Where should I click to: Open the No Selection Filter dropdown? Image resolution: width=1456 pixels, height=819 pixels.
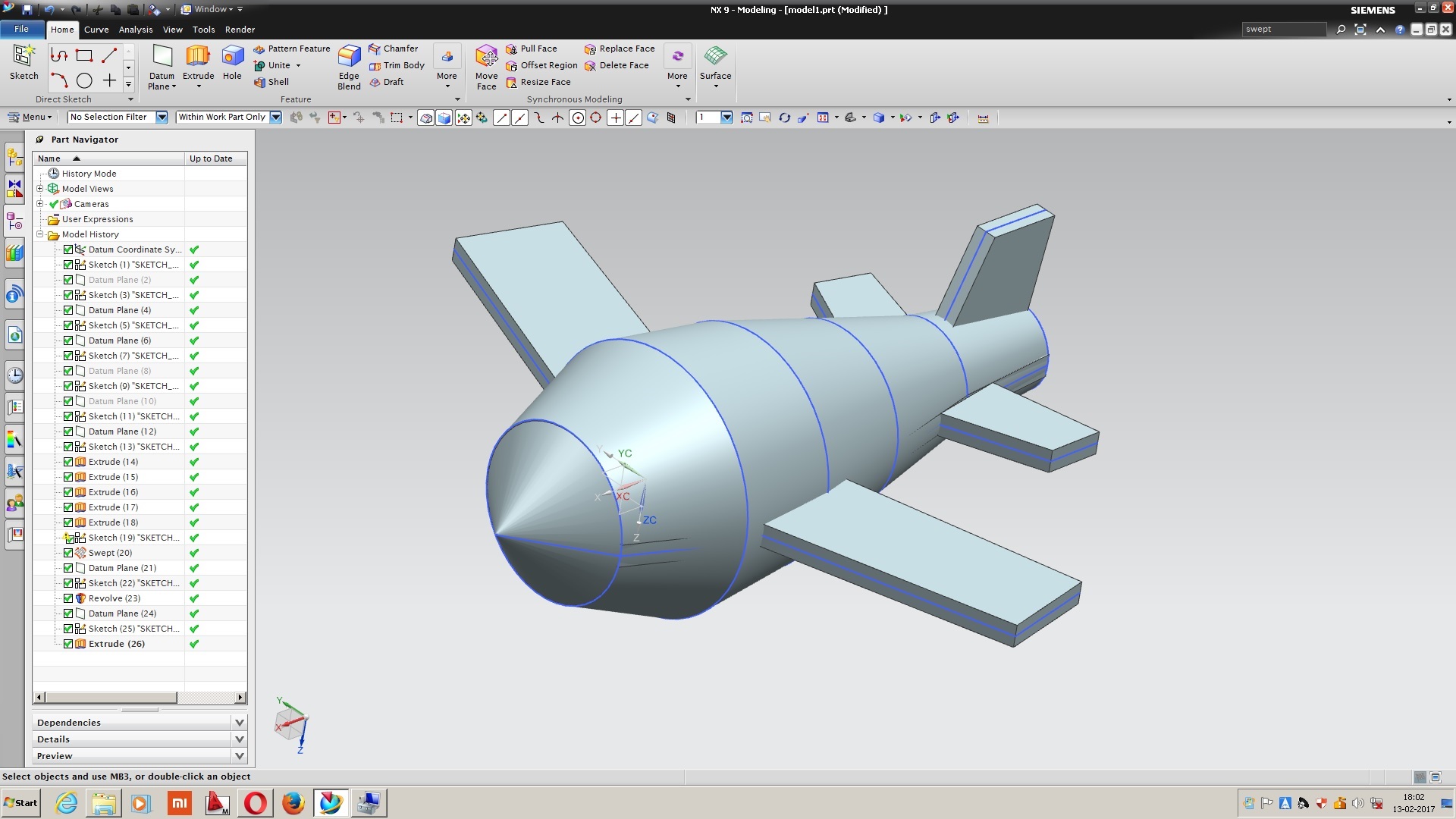[162, 117]
